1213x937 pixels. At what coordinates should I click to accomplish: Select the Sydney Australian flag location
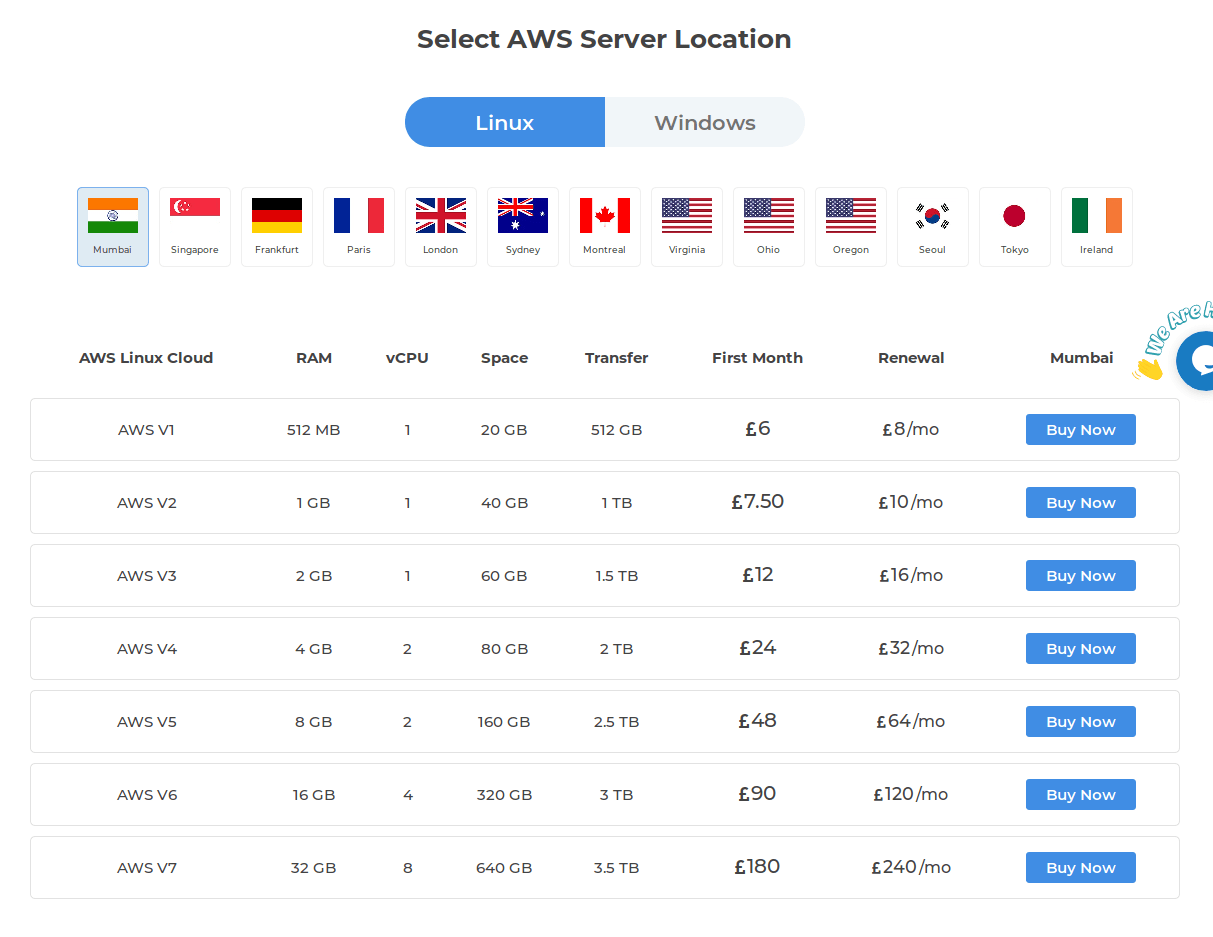click(523, 227)
